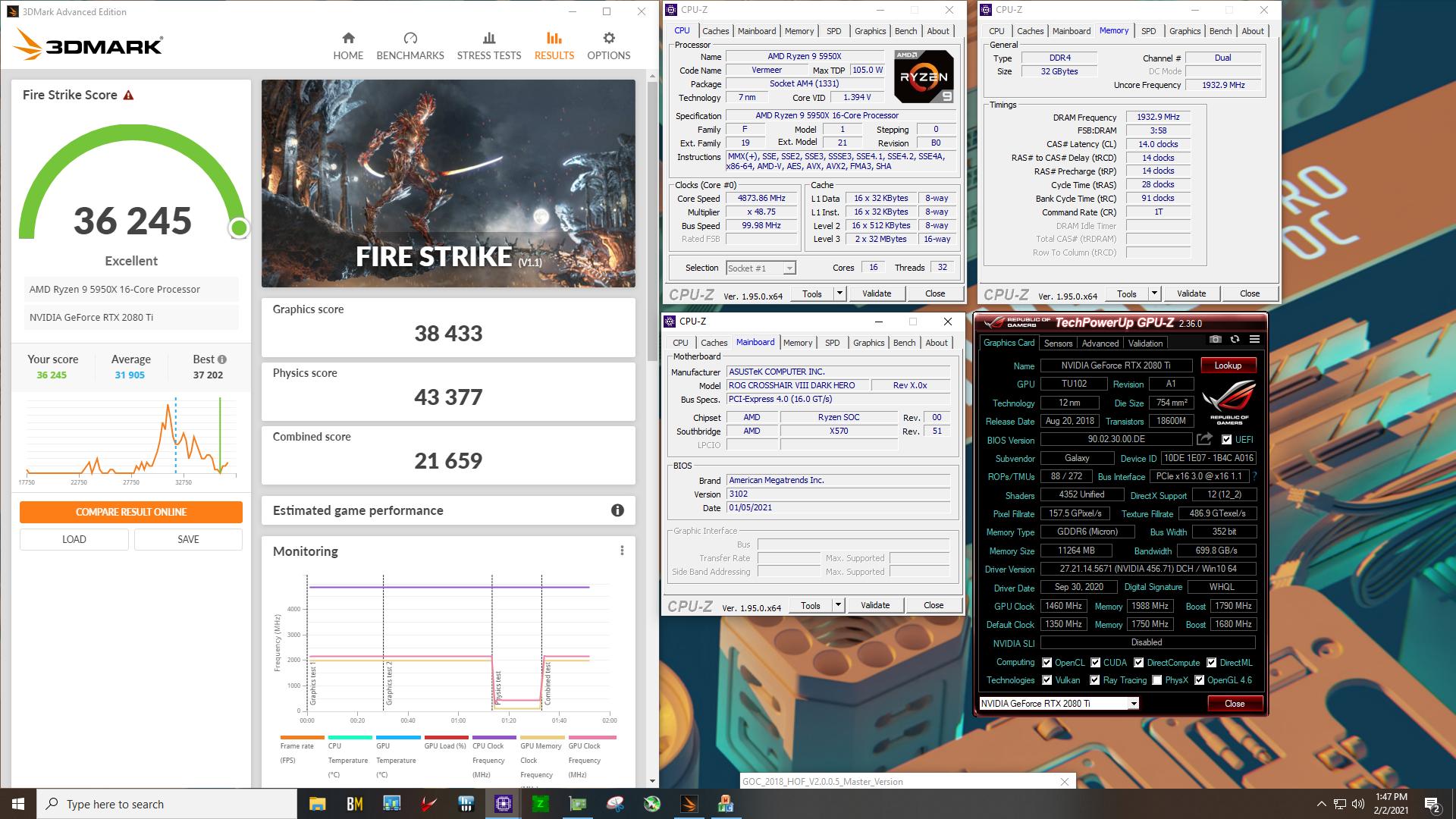This screenshot has width=1456, height=819.
Task: Click COMPARE RESULT ONLINE button
Action: [x=131, y=512]
